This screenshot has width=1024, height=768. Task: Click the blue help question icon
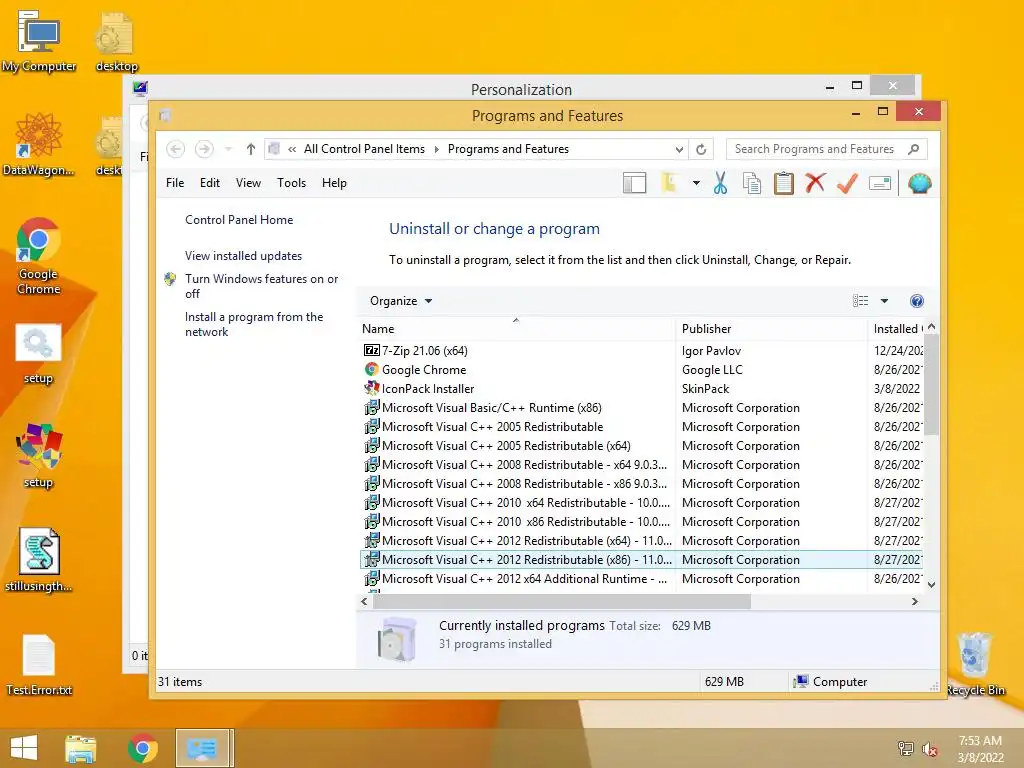tap(917, 301)
